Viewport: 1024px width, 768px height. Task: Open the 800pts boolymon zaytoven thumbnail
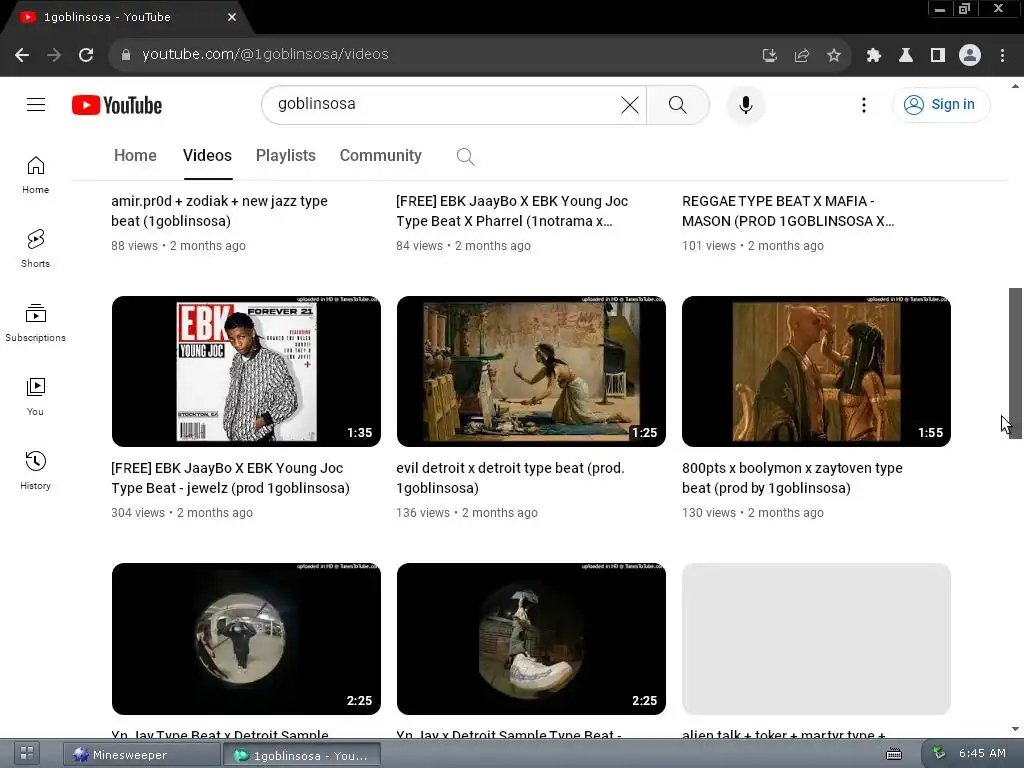pyautogui.click(x=816, y=372)
